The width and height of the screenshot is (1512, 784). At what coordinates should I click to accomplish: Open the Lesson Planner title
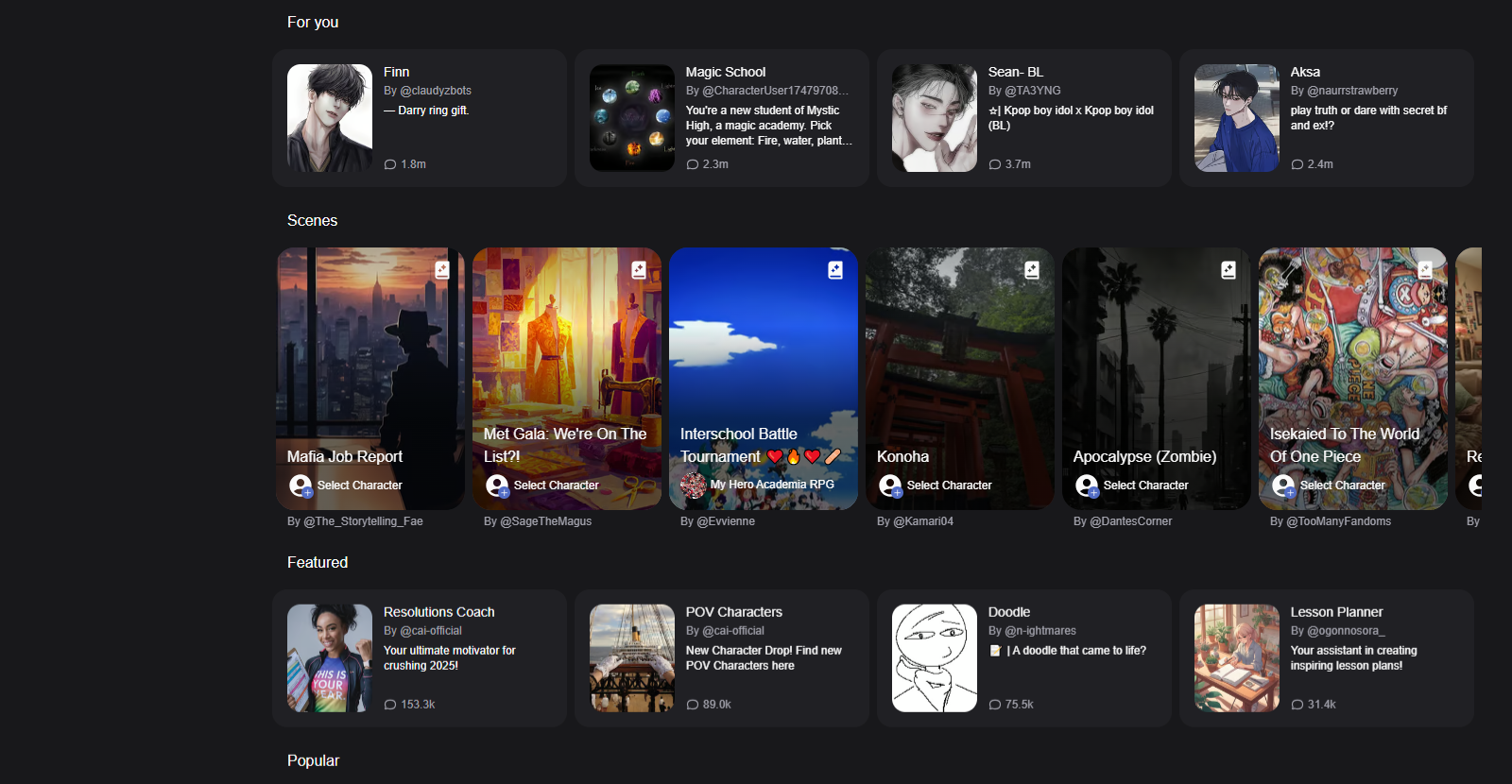coord(1337,612)
